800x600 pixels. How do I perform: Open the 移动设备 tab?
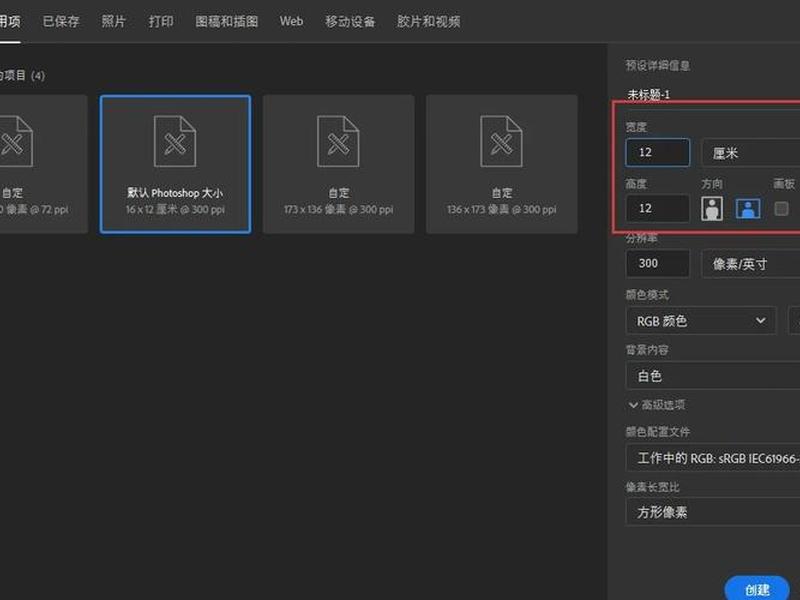pyautogui.click(x=350, y=21)
